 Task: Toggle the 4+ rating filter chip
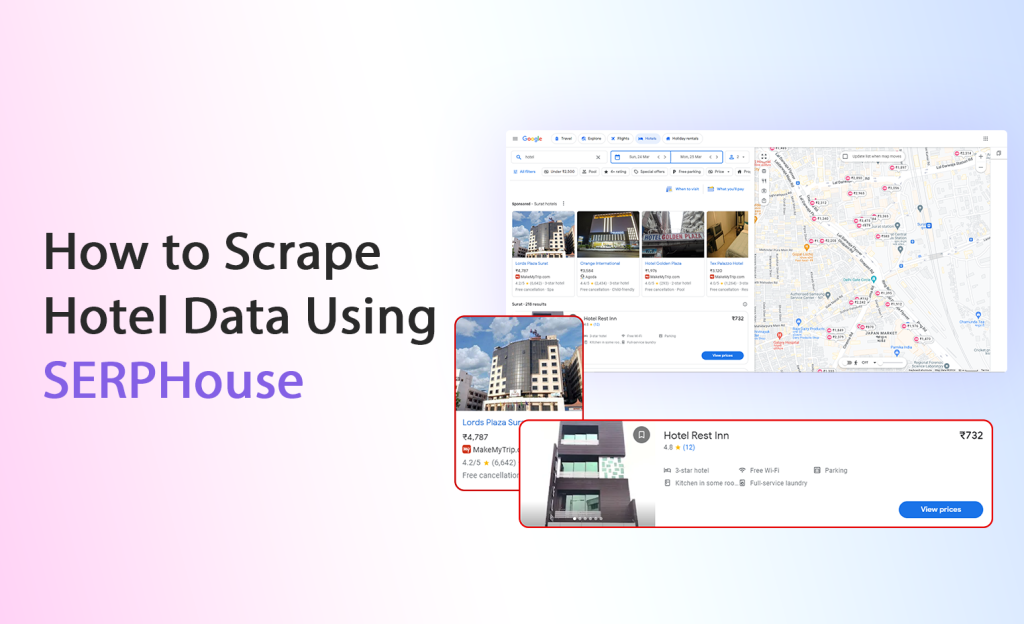click(616, 172)
